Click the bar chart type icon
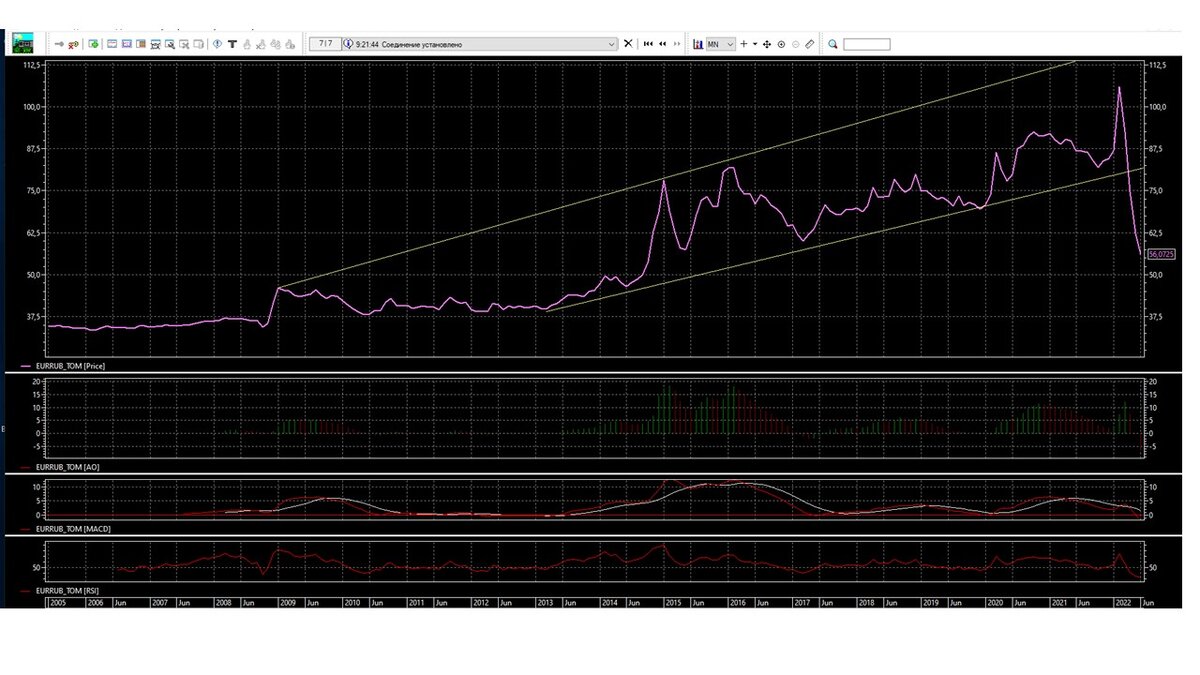 coord(698,44)
